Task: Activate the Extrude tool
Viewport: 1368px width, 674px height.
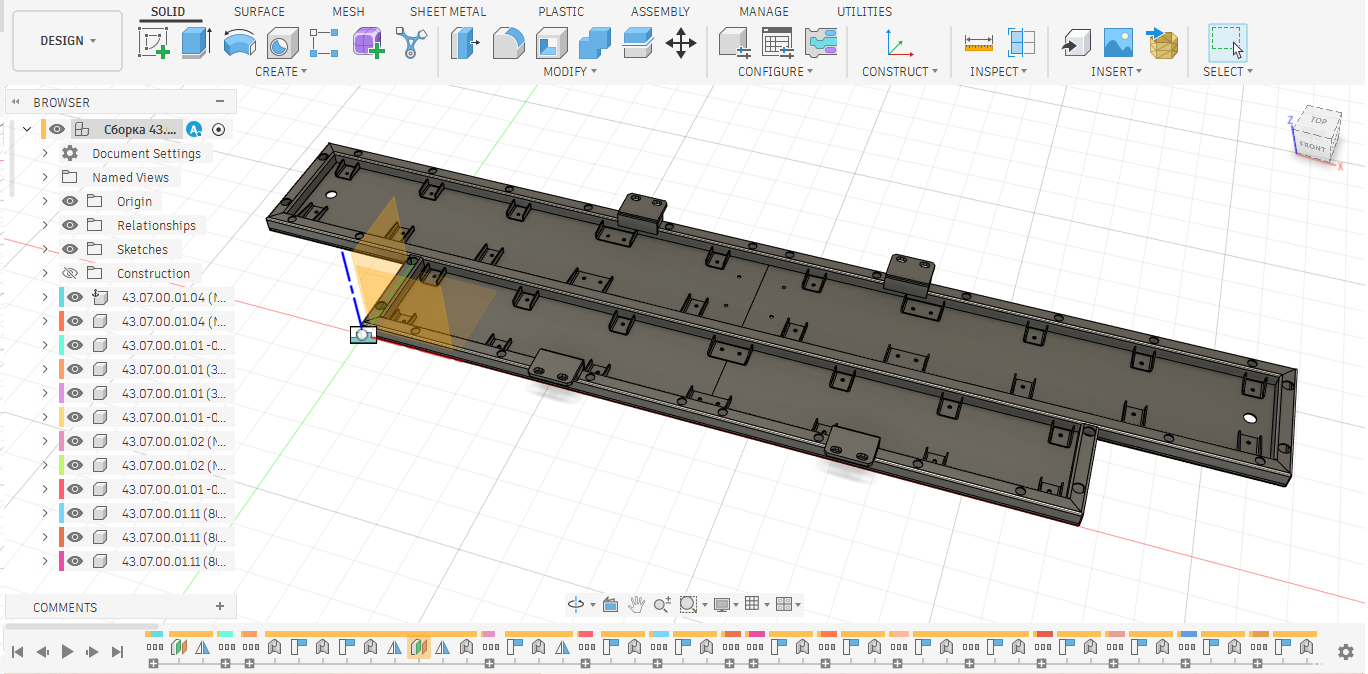Action: 196,42
